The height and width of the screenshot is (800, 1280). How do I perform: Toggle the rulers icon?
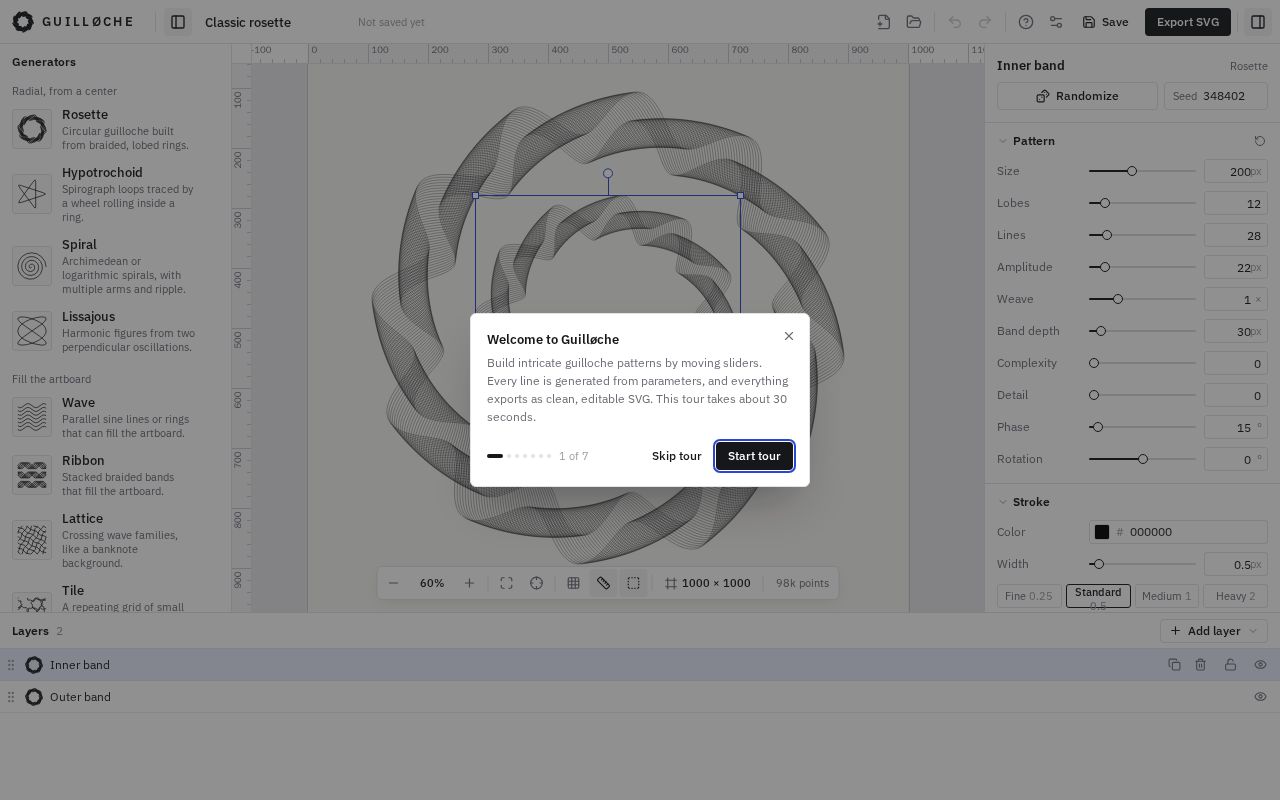tap(604, 583)
